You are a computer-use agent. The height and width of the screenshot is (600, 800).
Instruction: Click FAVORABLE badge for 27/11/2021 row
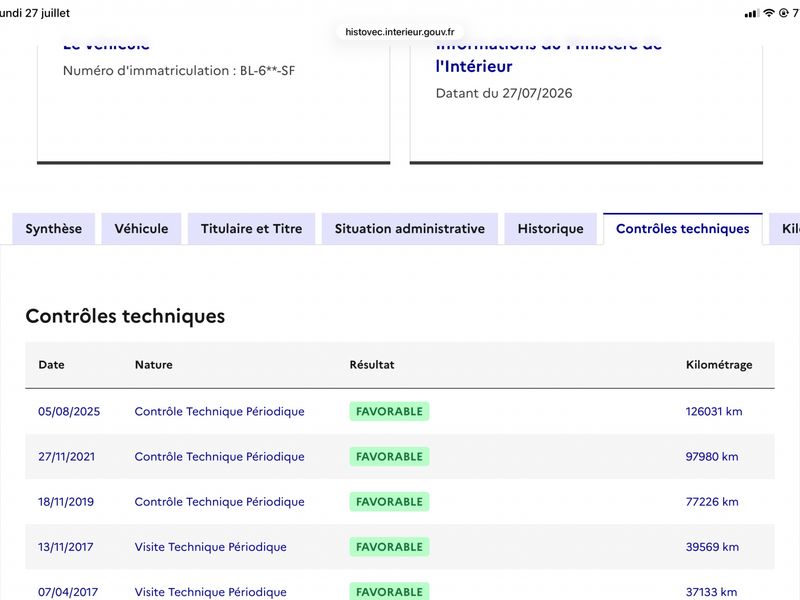pyautogui.click(x=389, y=457)
